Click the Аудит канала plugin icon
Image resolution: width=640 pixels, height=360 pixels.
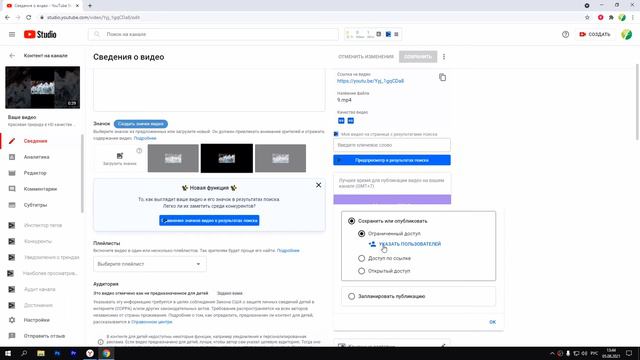coord(11,289)
